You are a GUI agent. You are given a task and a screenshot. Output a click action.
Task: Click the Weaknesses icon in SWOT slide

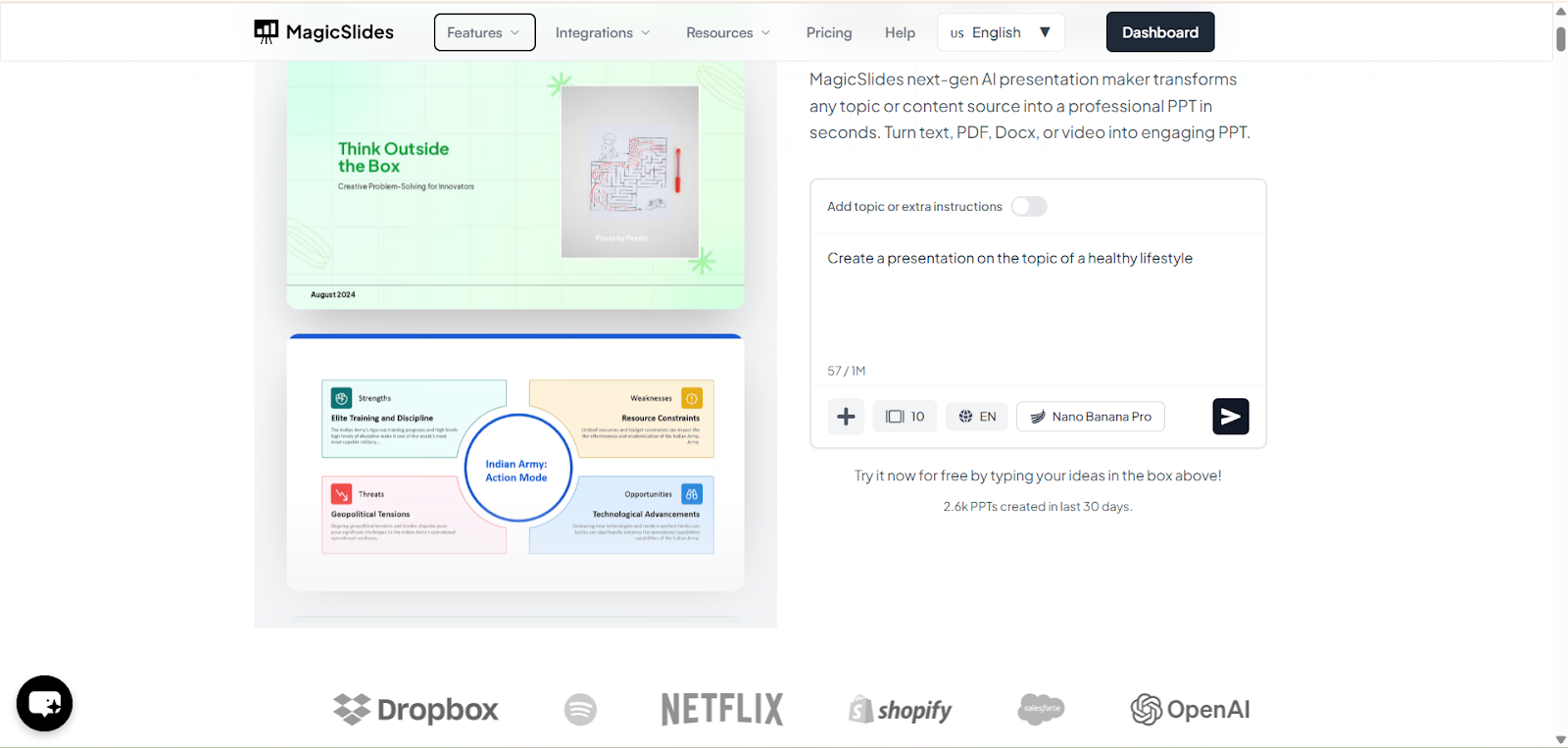click(x=692, y=398)
